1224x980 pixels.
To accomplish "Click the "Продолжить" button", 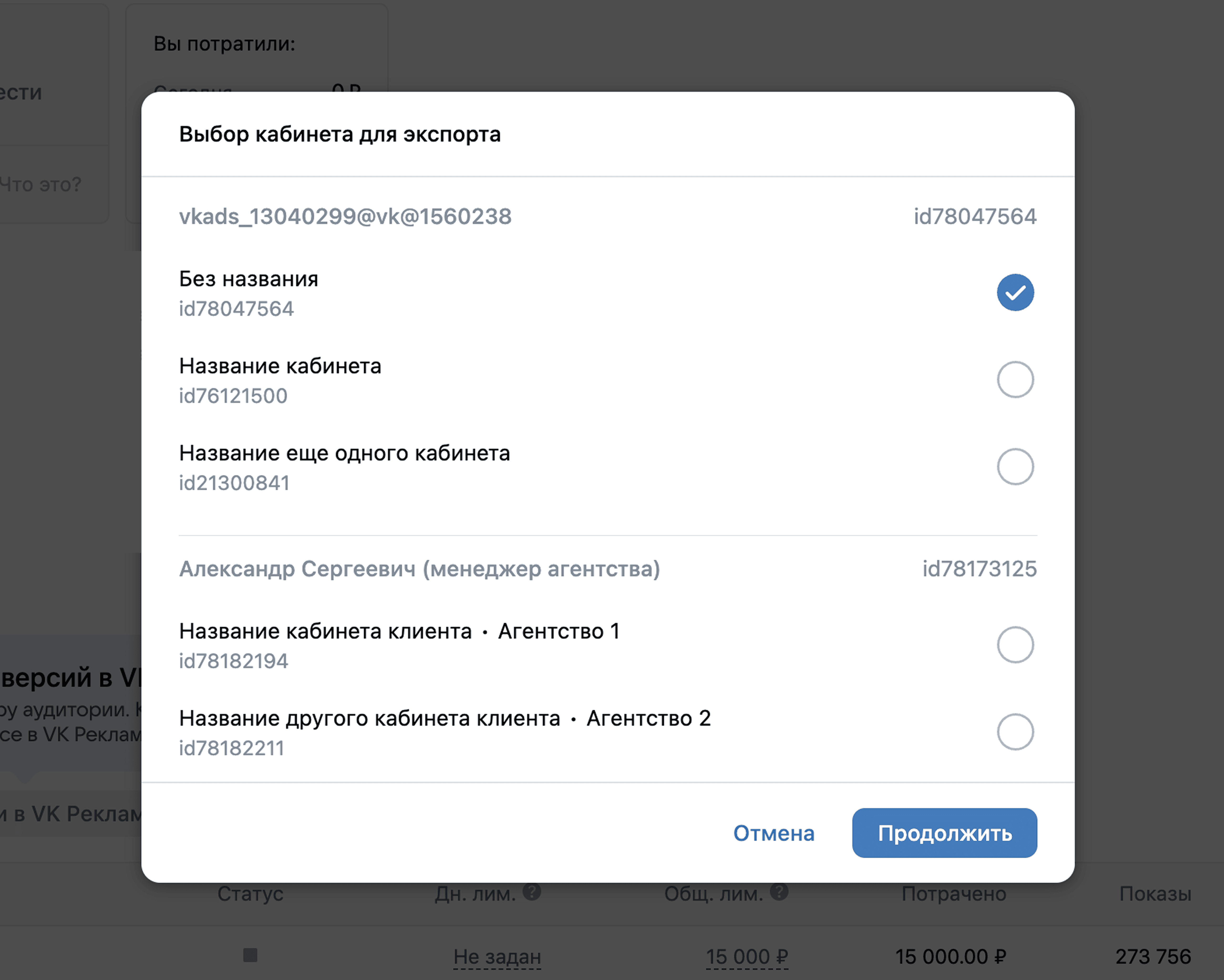I will 944,833.
